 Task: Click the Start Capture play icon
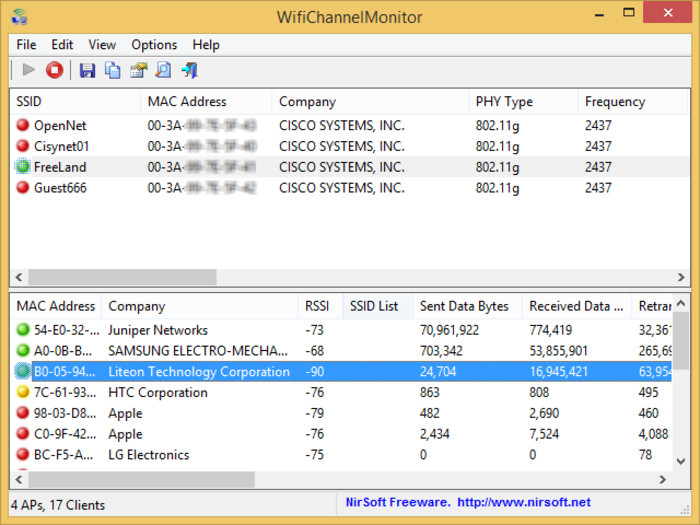pos(29,70)
